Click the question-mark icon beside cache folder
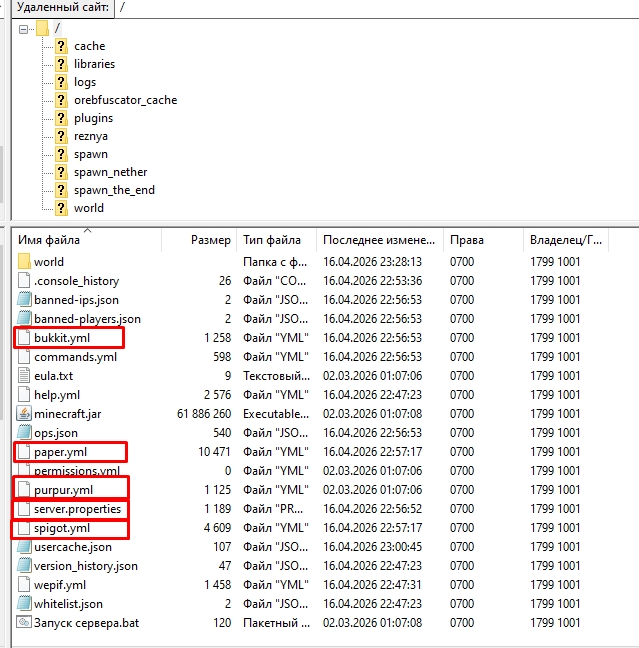 62,46
